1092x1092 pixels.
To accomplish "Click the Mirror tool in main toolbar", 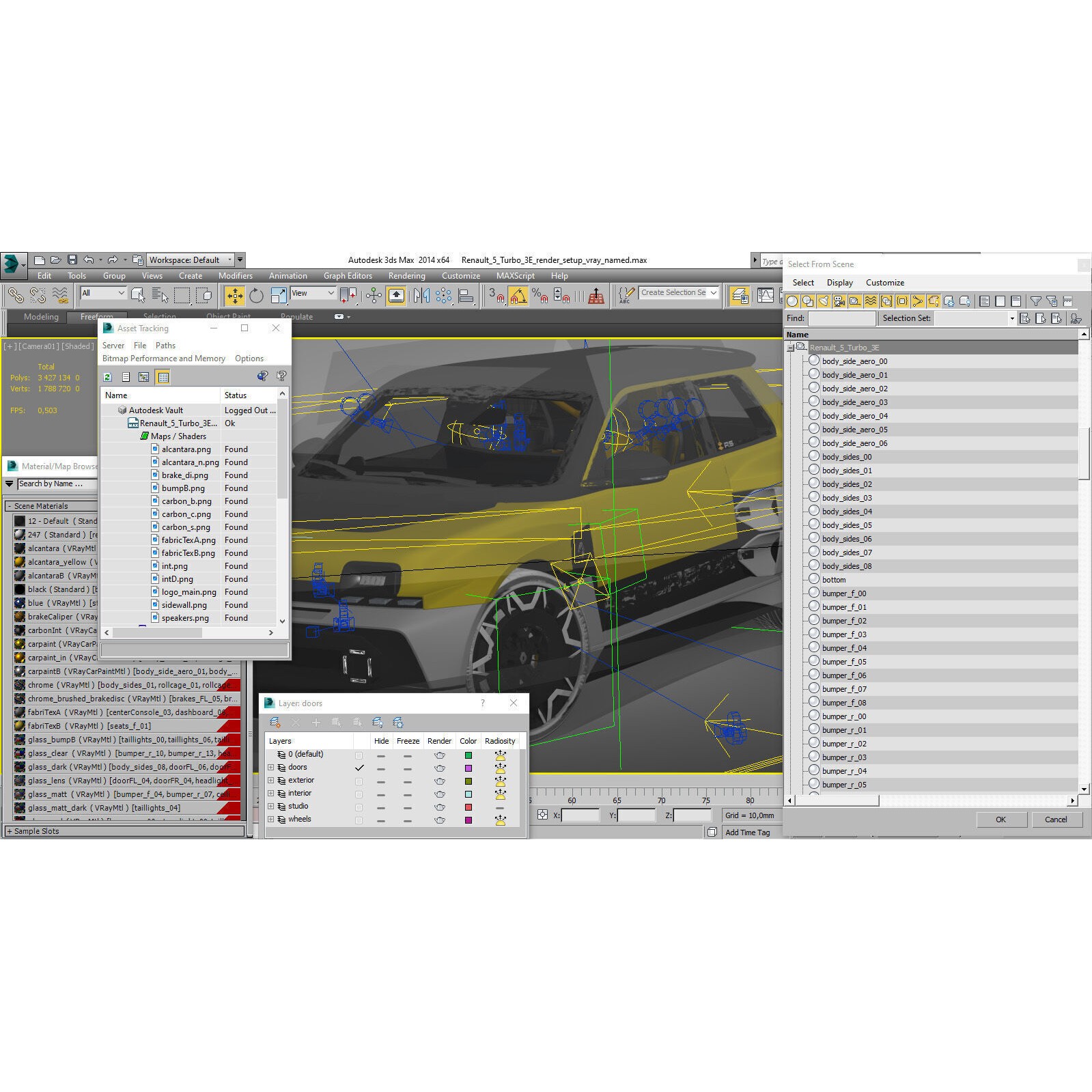I will point(421,296).
